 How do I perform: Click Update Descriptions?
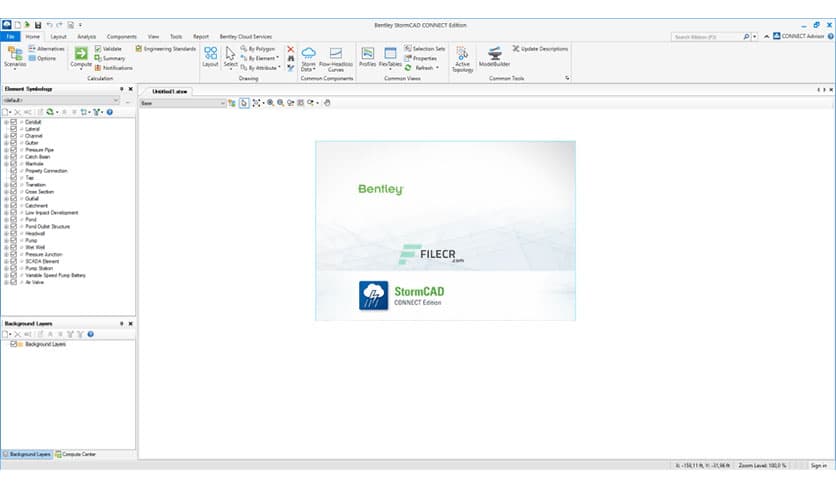point(540,49)
